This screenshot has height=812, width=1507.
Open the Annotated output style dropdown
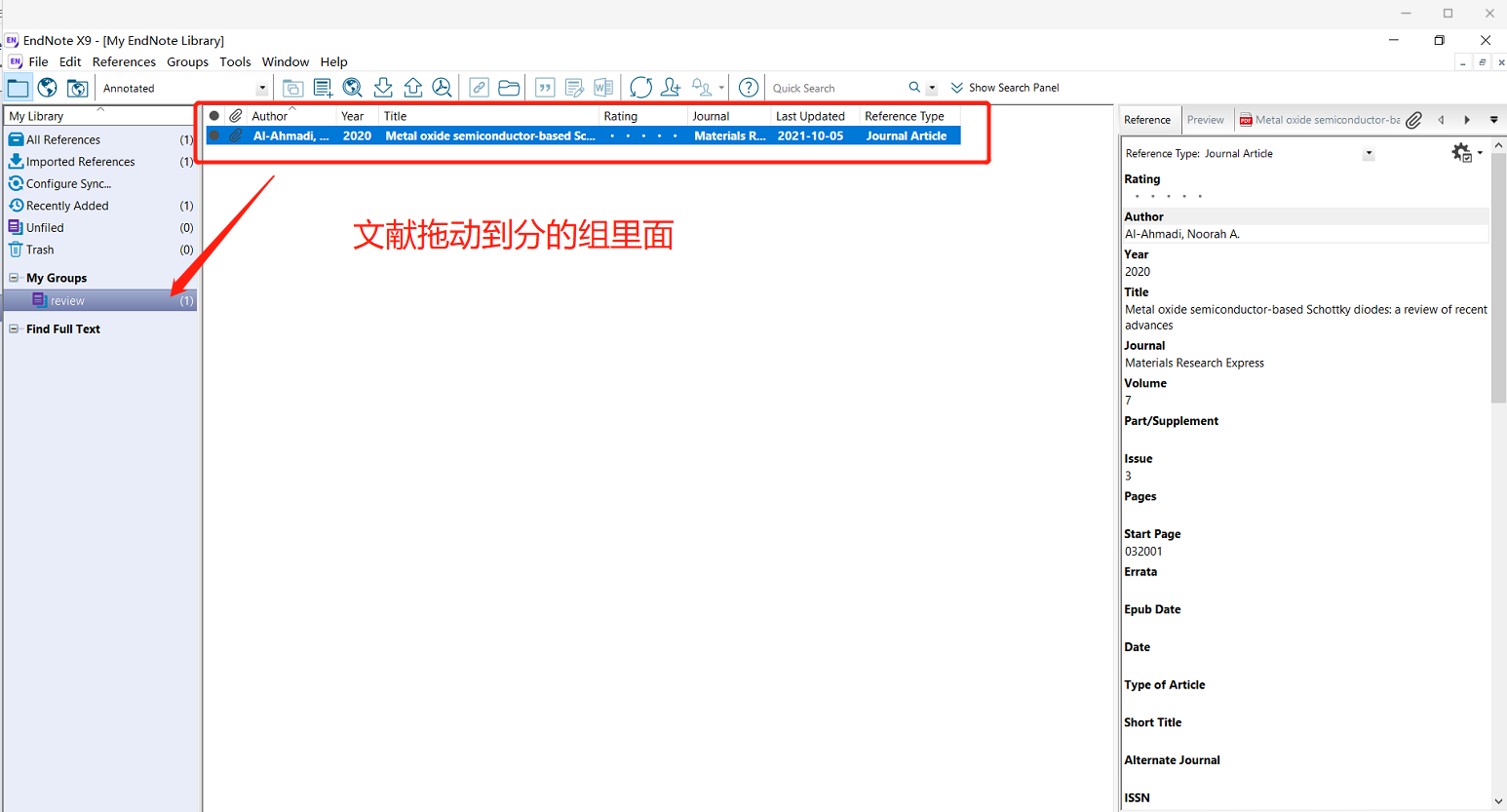(261, 88)
